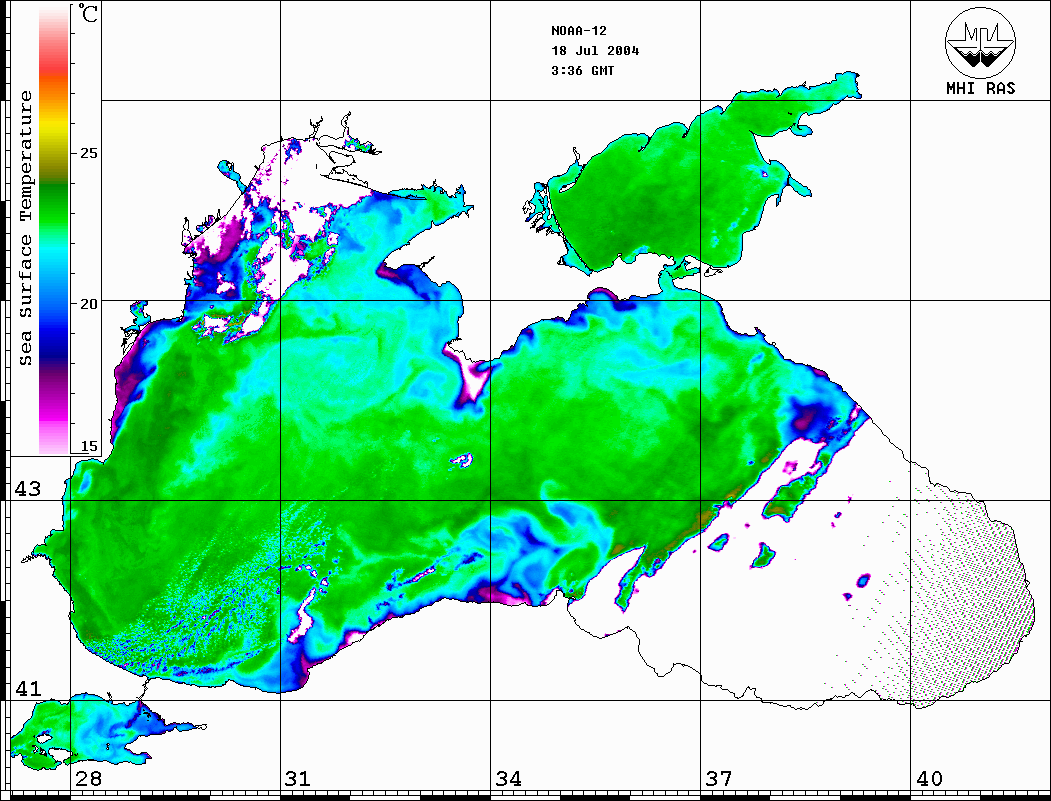Click the "3:36 GMT" time text

pos(582,71)
